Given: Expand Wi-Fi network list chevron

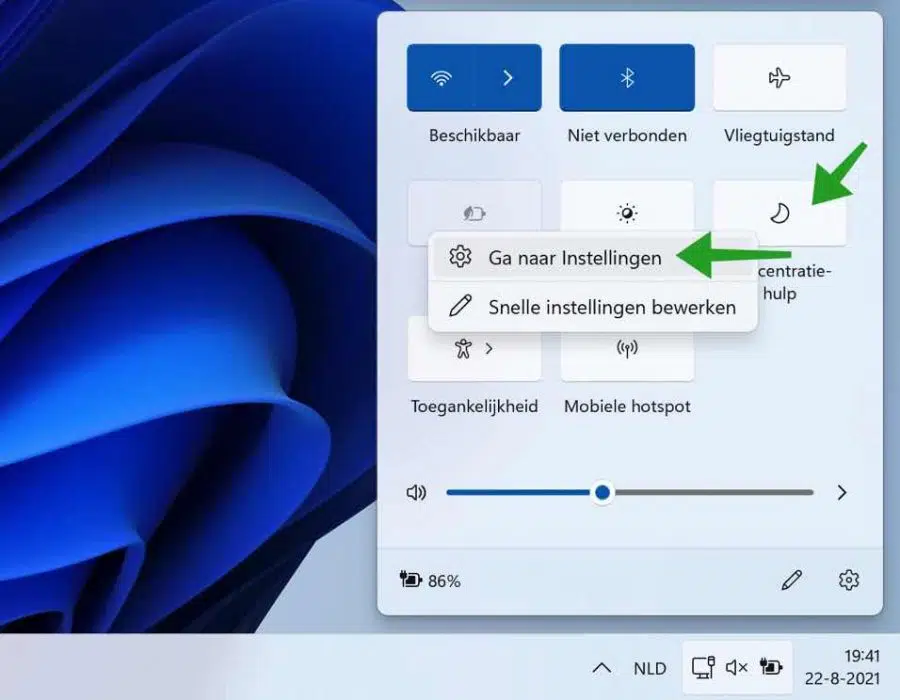Looking at the screenshot, I should click(x=508, y=77).
